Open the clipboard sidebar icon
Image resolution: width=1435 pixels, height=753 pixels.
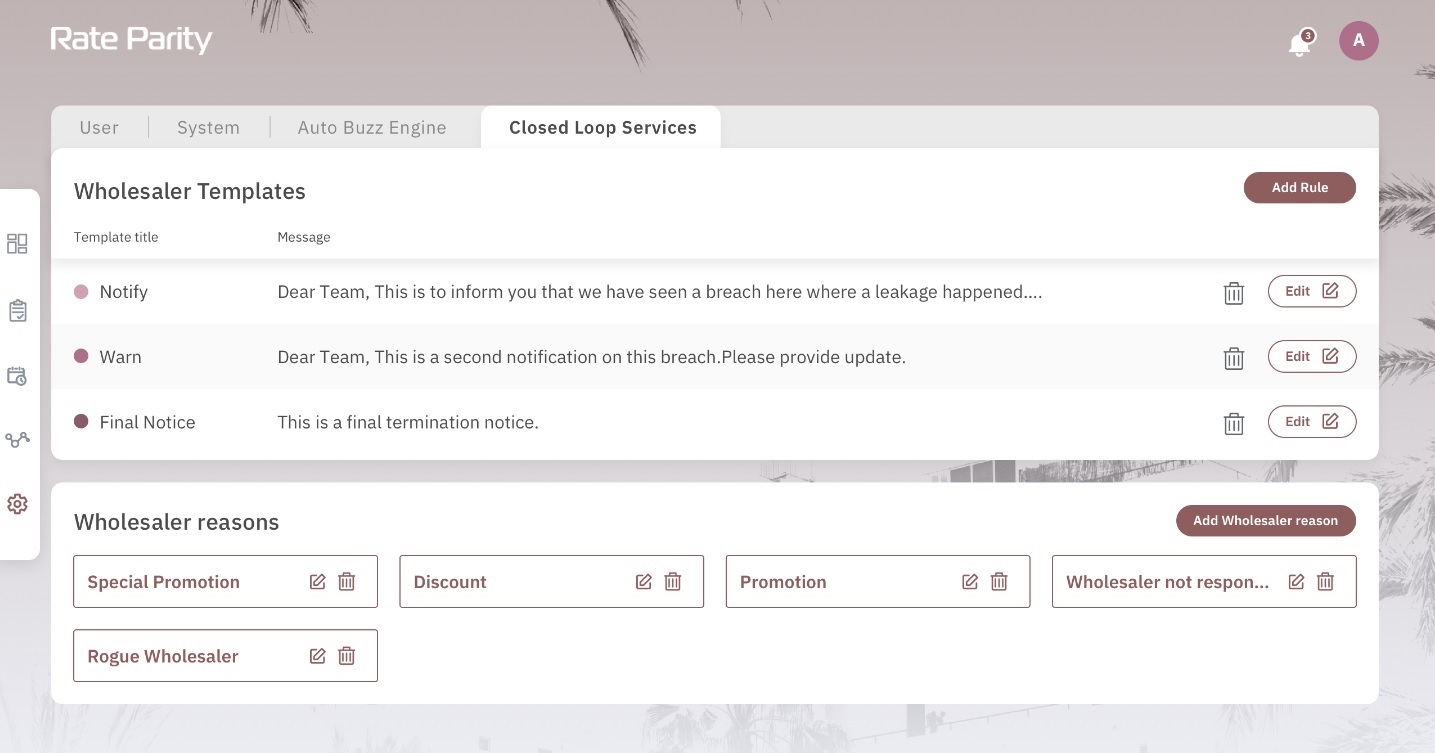(x=17, y=311)
